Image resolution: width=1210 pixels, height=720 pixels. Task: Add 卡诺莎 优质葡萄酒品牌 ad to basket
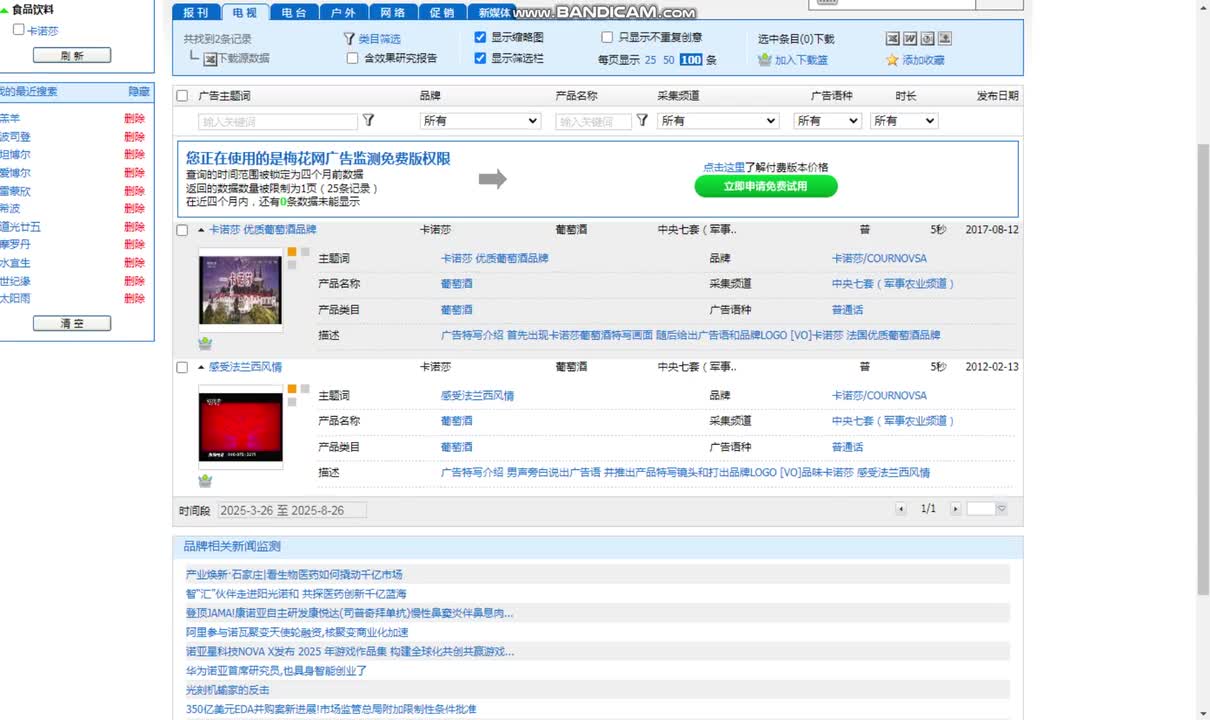click(205, 343)
